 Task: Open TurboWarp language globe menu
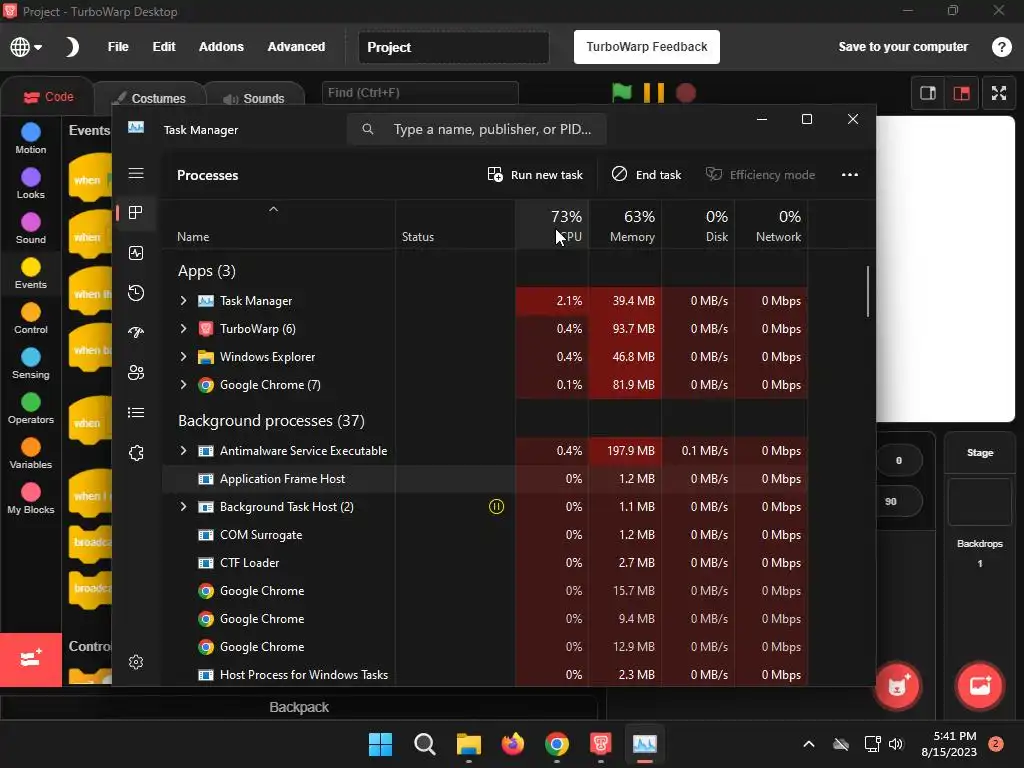(26, 47)
